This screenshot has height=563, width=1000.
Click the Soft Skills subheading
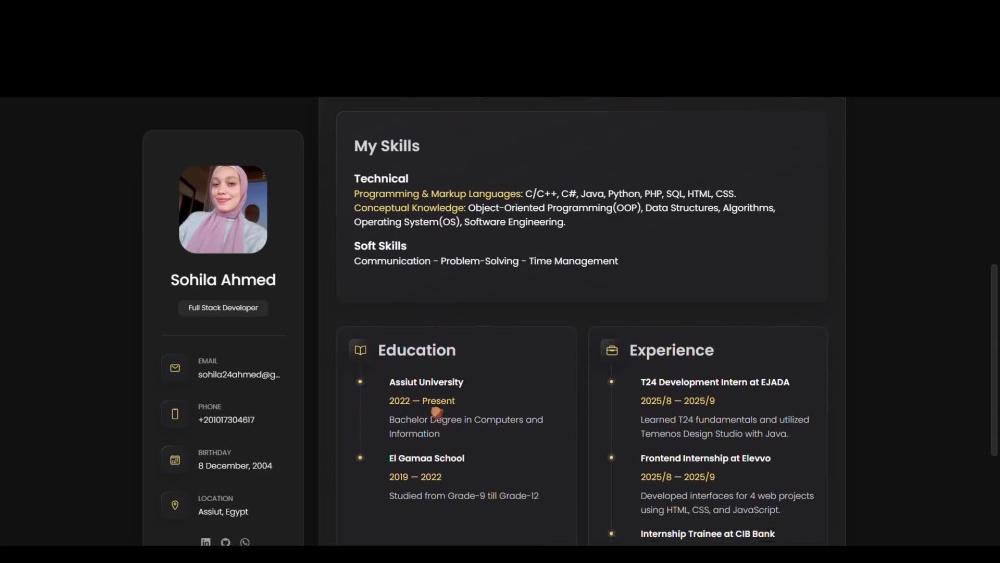(380, 245)
